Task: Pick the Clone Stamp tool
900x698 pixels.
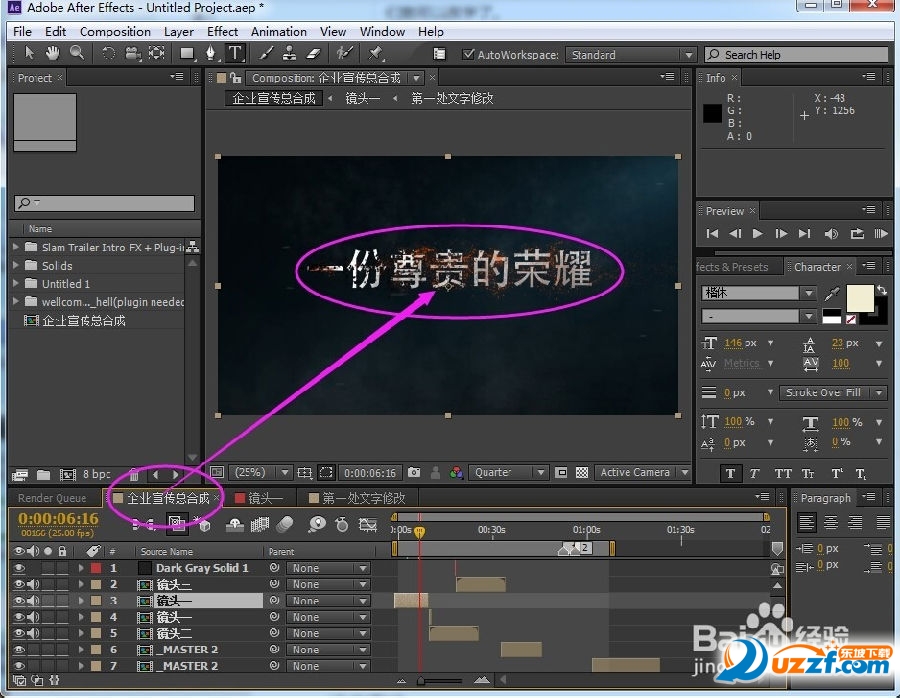Action: coord(289,53)
